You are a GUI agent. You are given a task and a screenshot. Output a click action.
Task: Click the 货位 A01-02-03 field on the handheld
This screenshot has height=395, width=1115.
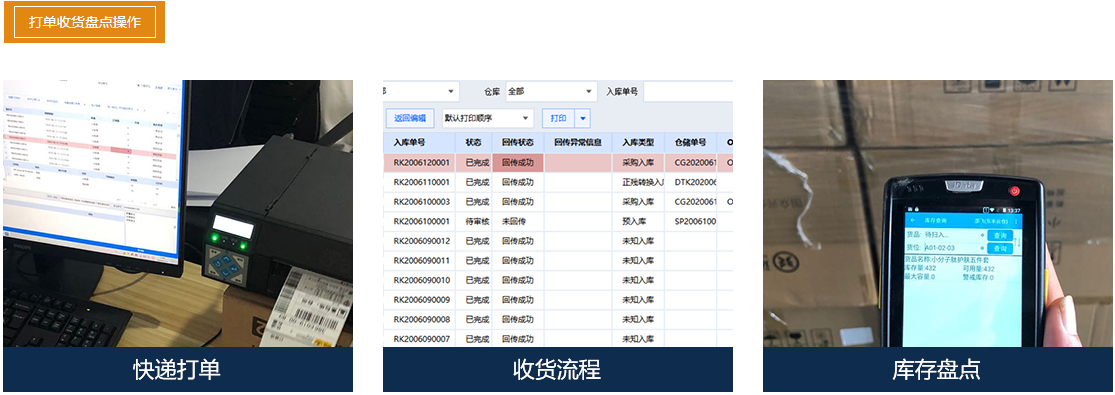click(953, 248)
